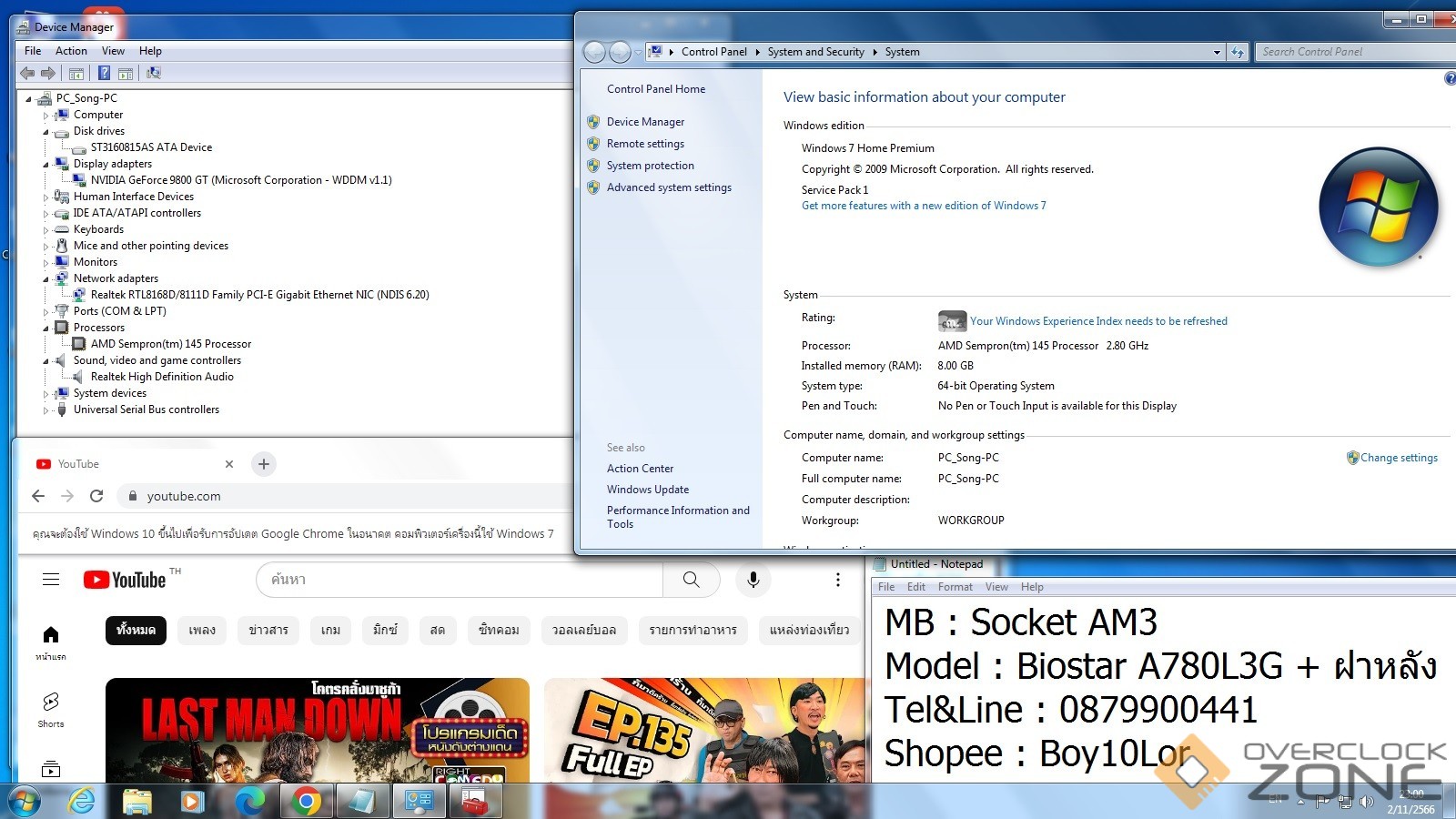Screen dimensions: 1456x819
Task: Collapse the Display adapters tree node
Action: [x=45, y=165]
